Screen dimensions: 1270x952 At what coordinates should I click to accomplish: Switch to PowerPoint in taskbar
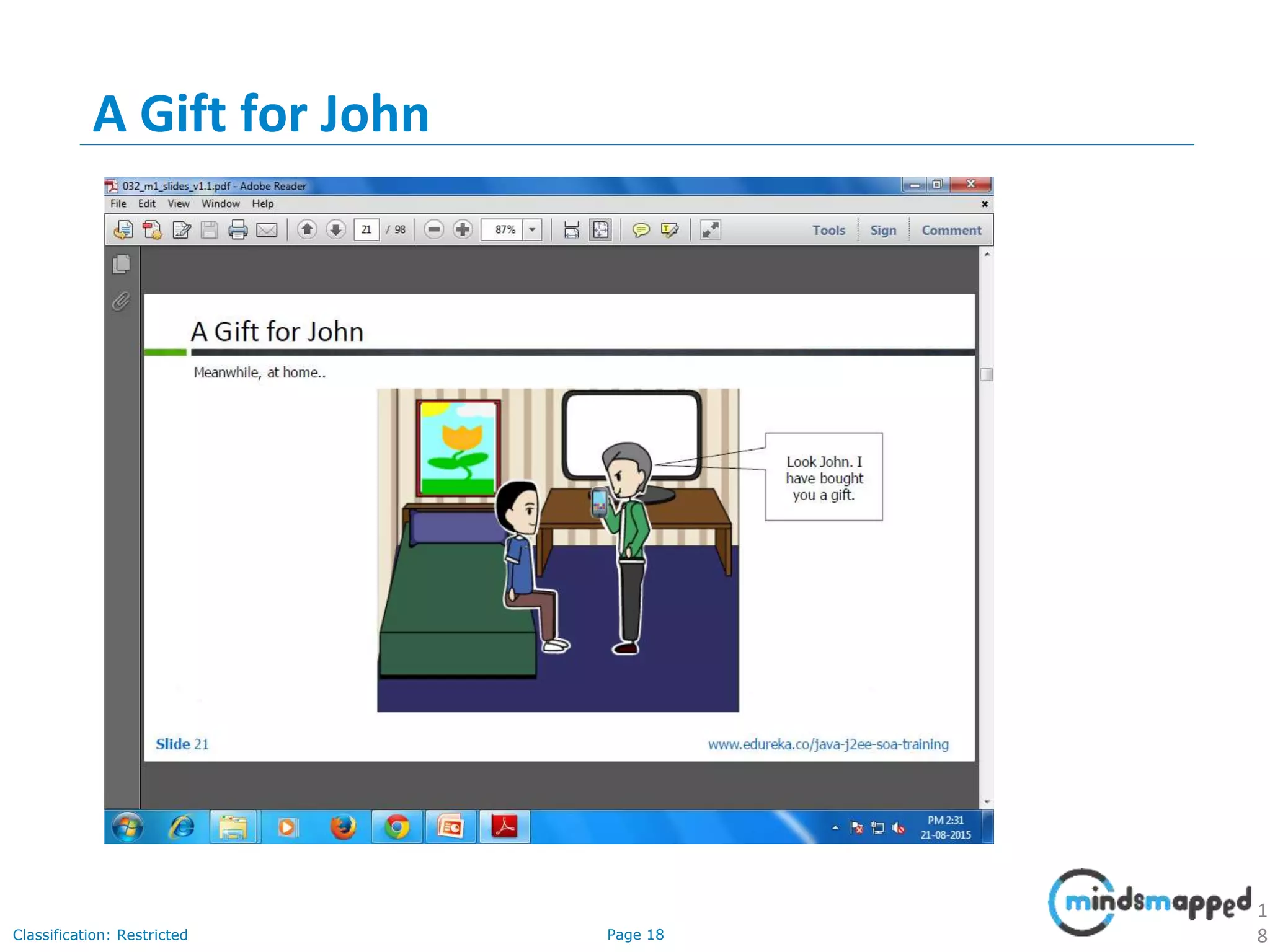tap(451, 827)
